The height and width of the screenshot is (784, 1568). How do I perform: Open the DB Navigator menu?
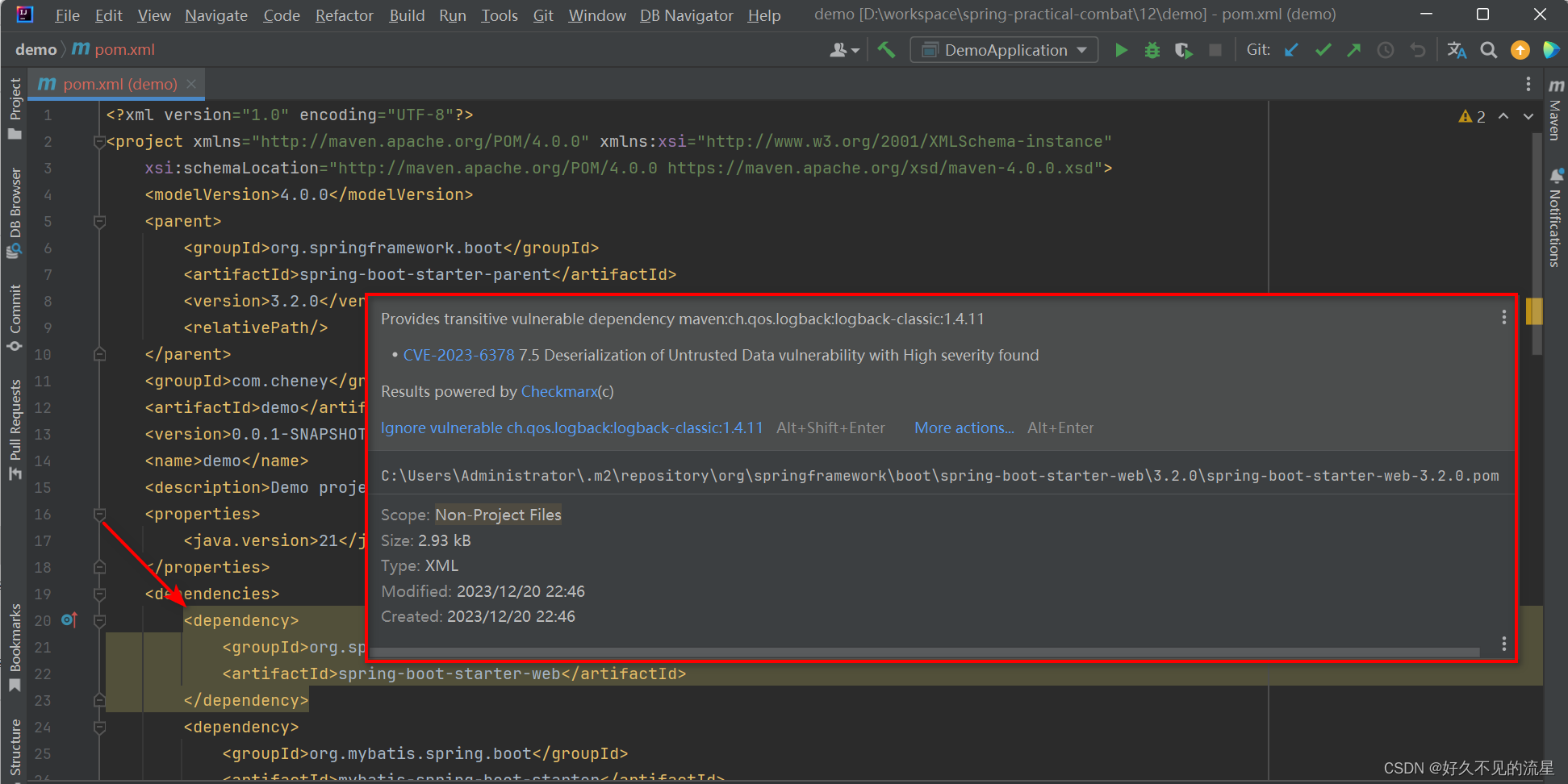pyautogui.click(x=686, y=15)
